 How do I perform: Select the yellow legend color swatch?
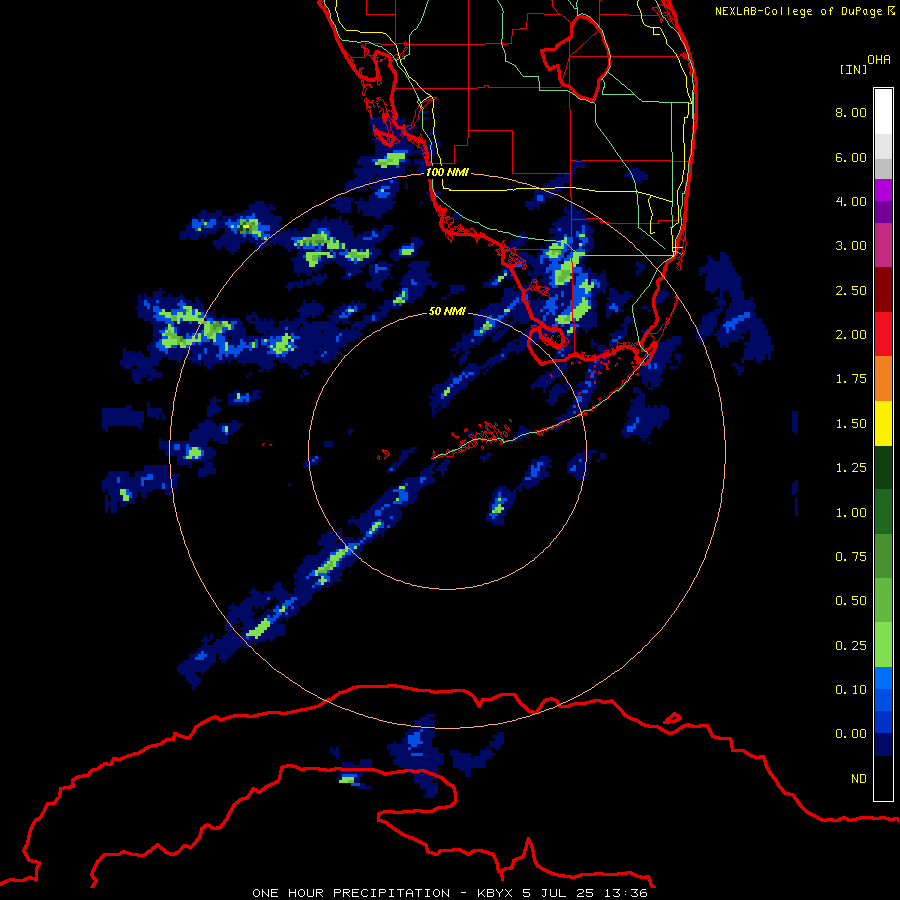tap(883, 423)
